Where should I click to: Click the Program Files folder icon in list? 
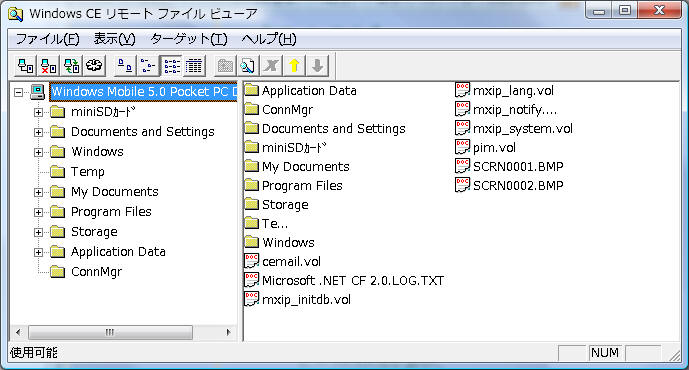(251, 185)
